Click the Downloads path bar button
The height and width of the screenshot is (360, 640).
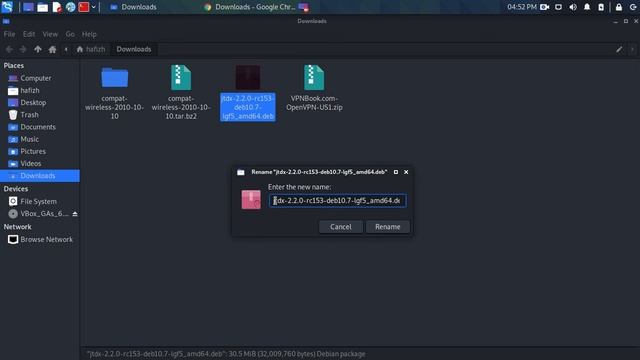[x=134, y=49]
